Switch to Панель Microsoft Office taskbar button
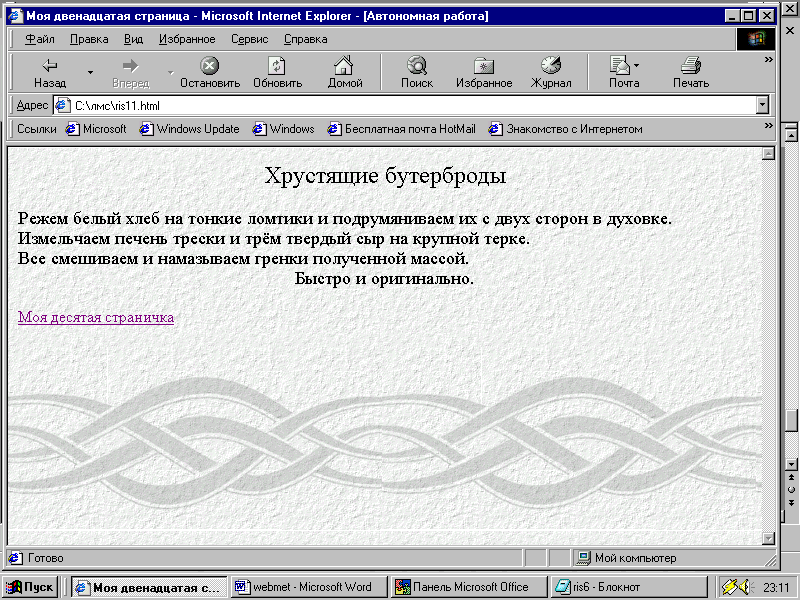Viewport: 800px width, 600px height. (x=468, y=587)
